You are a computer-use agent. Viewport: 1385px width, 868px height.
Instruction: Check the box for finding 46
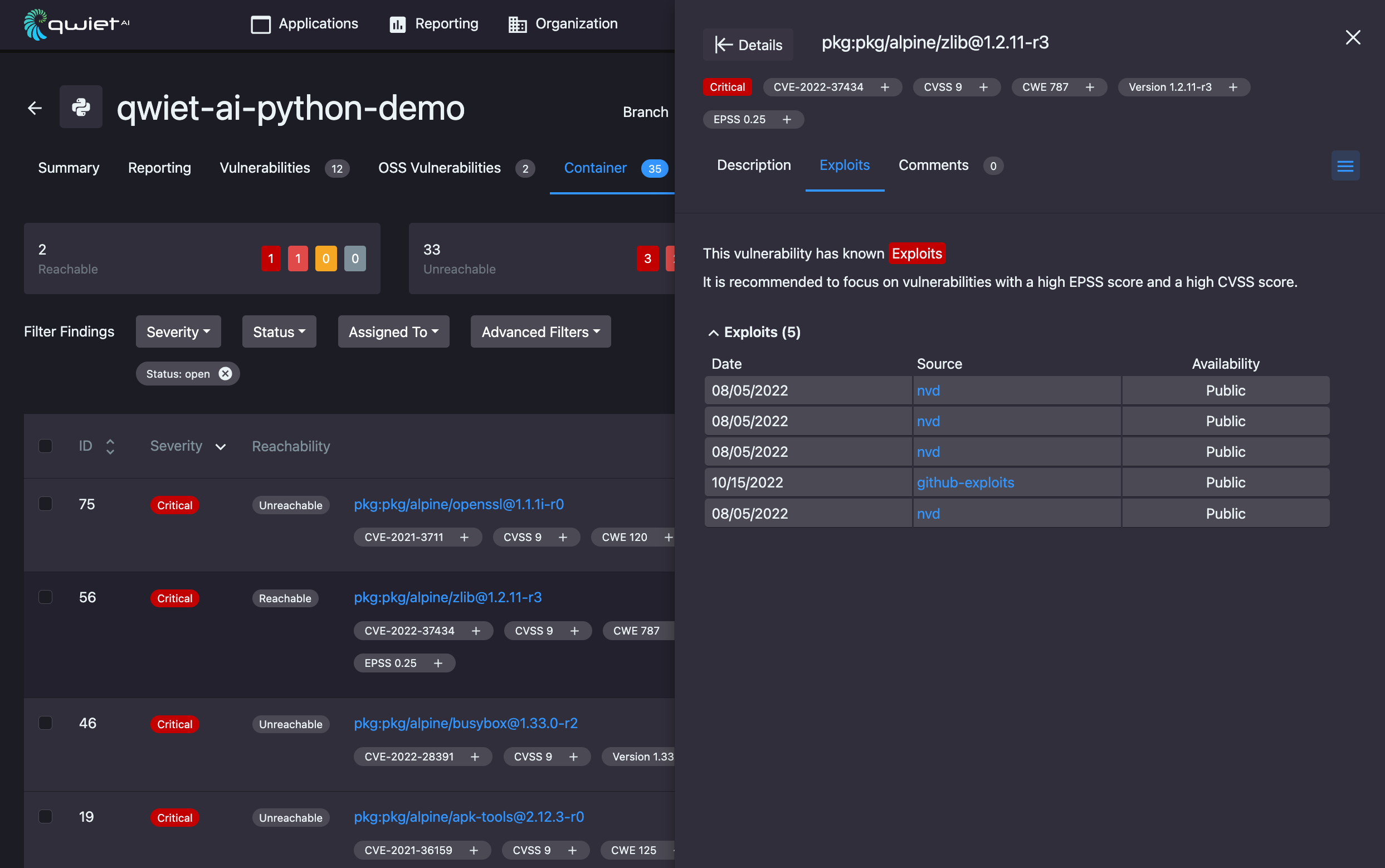click(45, 723)
